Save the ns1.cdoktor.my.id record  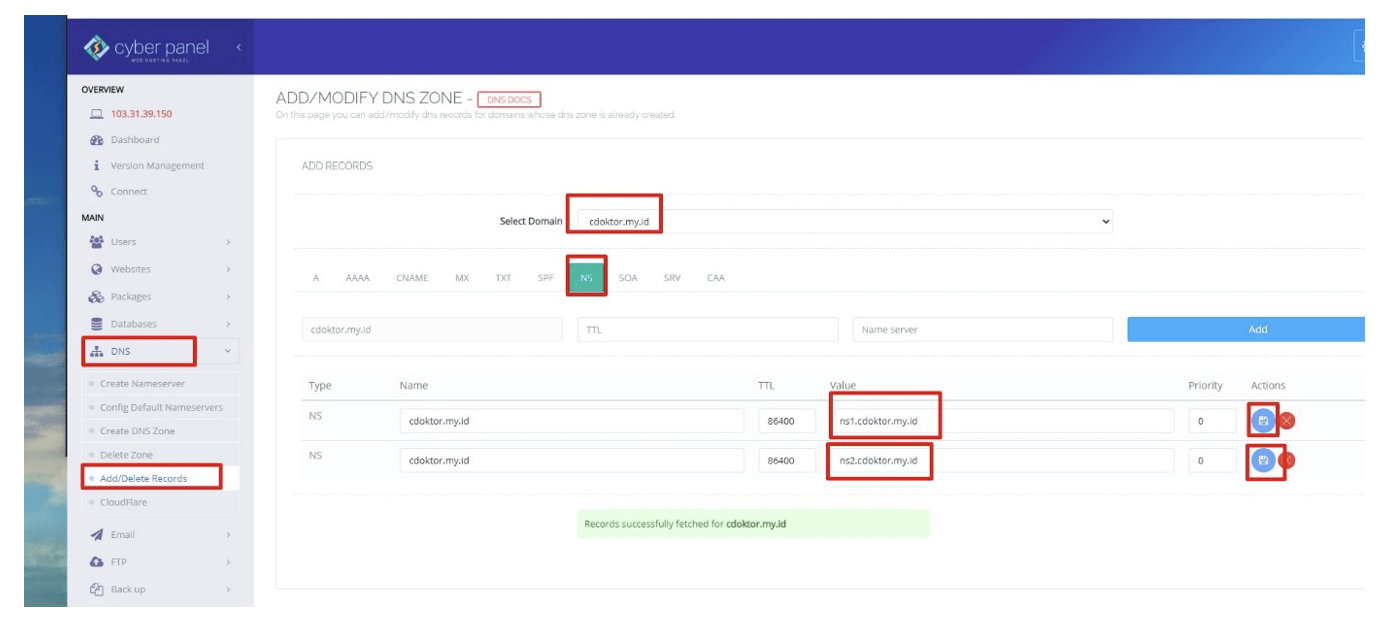coord(1262,421)
